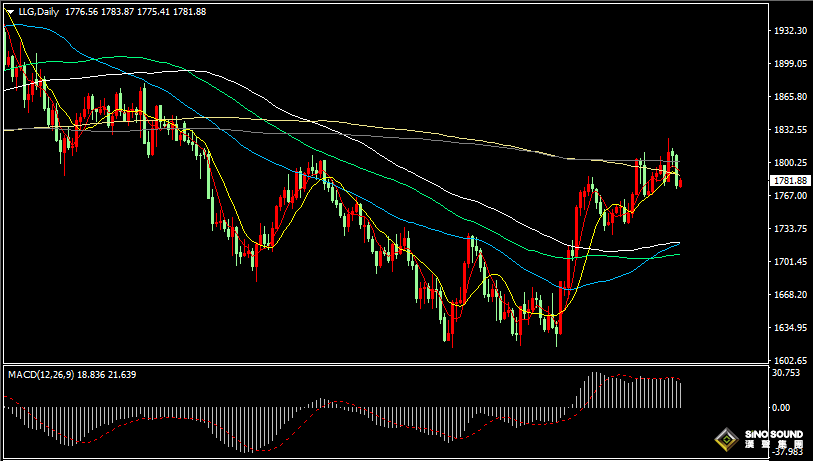Click the MACD values 18.836 21.639

(107, 374)
